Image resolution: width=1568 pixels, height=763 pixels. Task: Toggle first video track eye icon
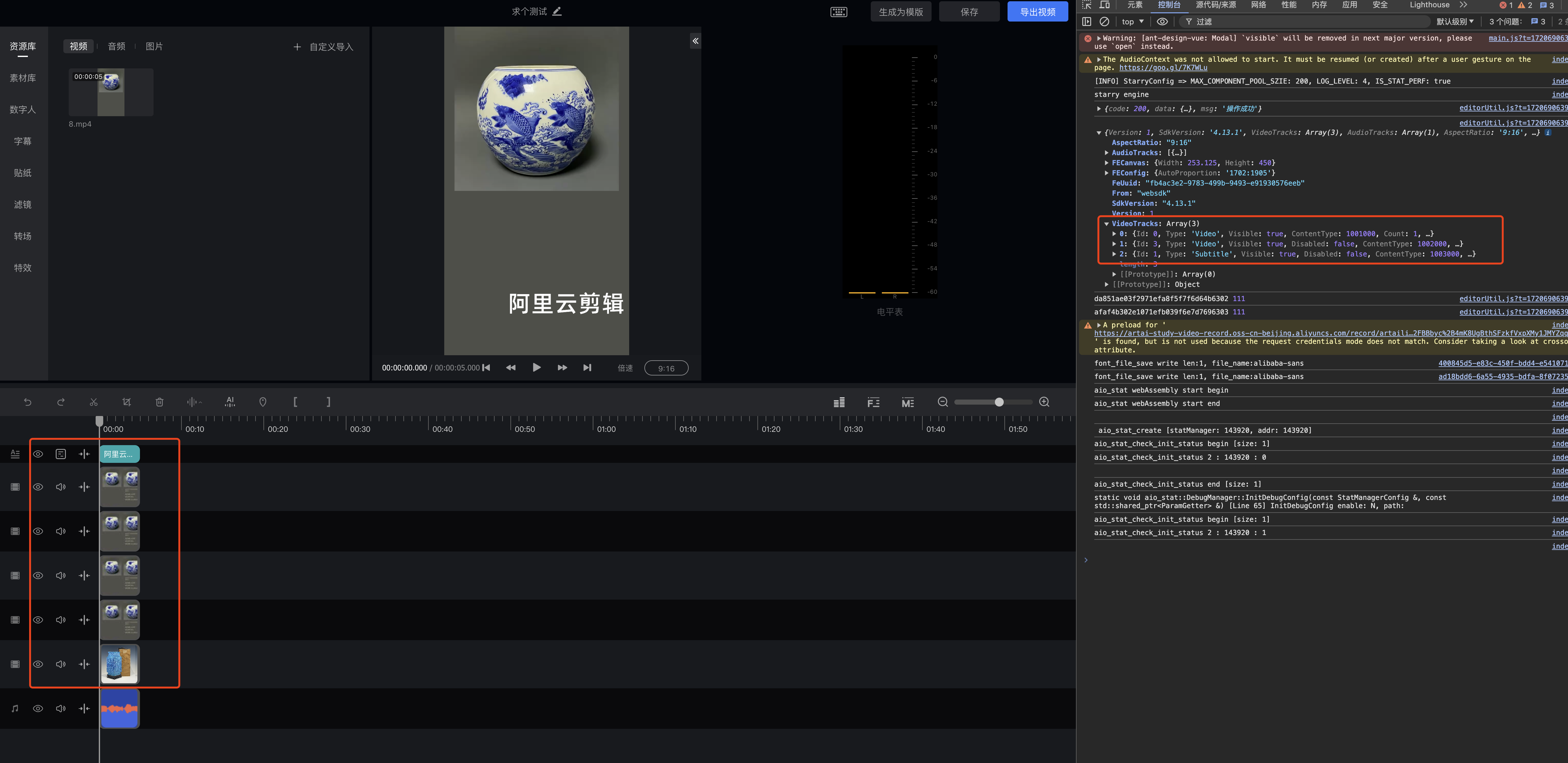[x=38, y=487]
